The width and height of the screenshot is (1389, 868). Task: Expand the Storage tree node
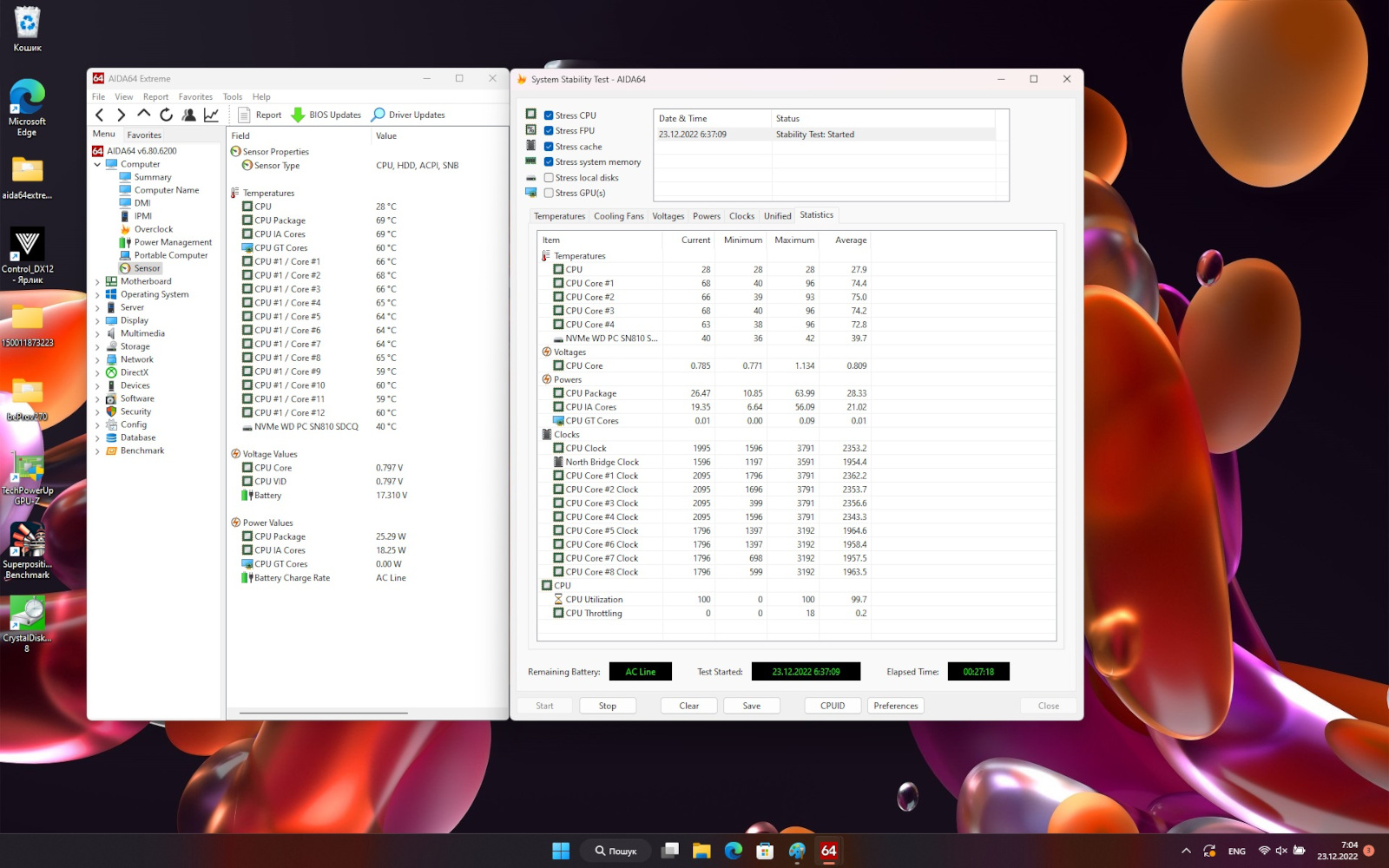tap(97, 346)
